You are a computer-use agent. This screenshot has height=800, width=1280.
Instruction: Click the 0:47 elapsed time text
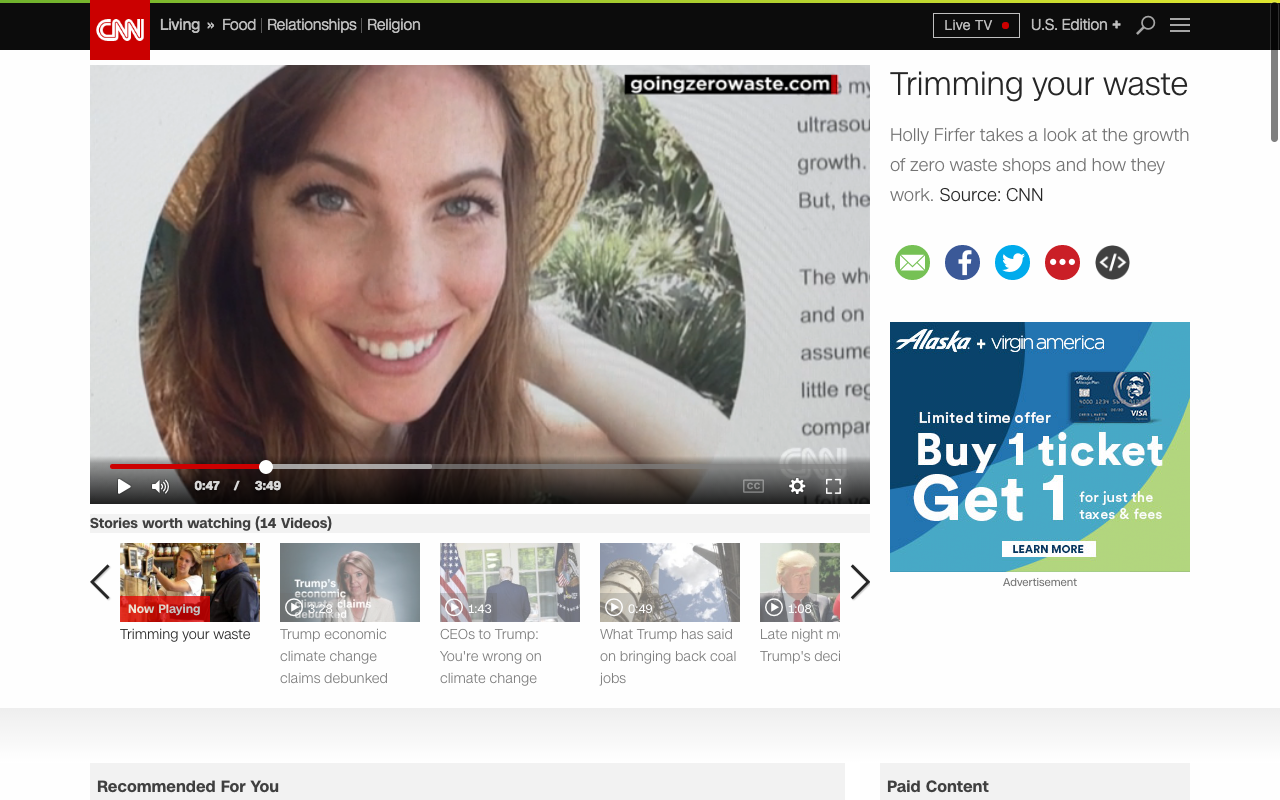(x=207, y=486)
